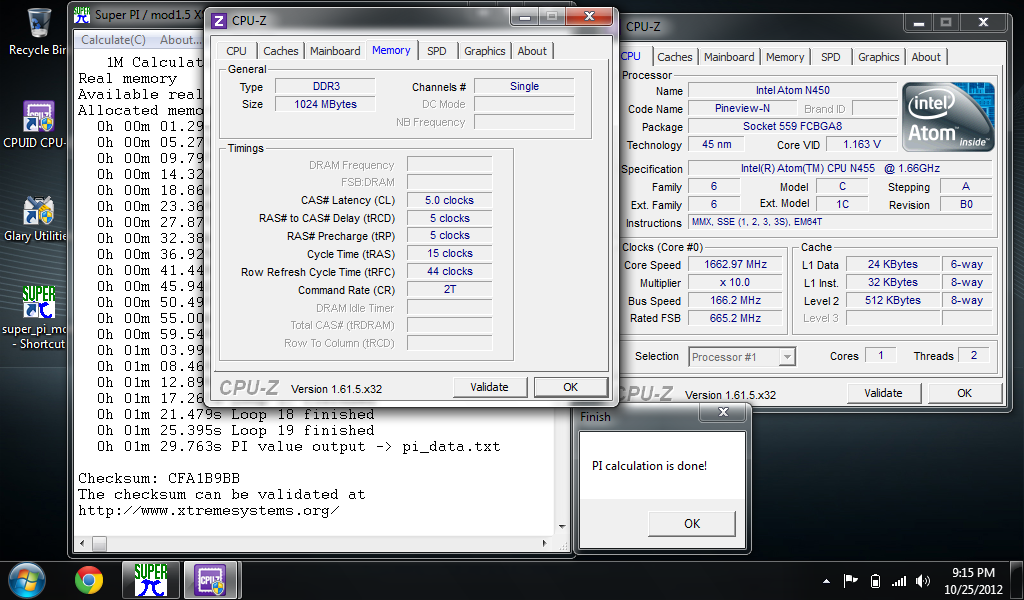Click Super PI horizontal scrollbar thumb
This screenshot has height=600, width=1024.
tap(99, 543)
